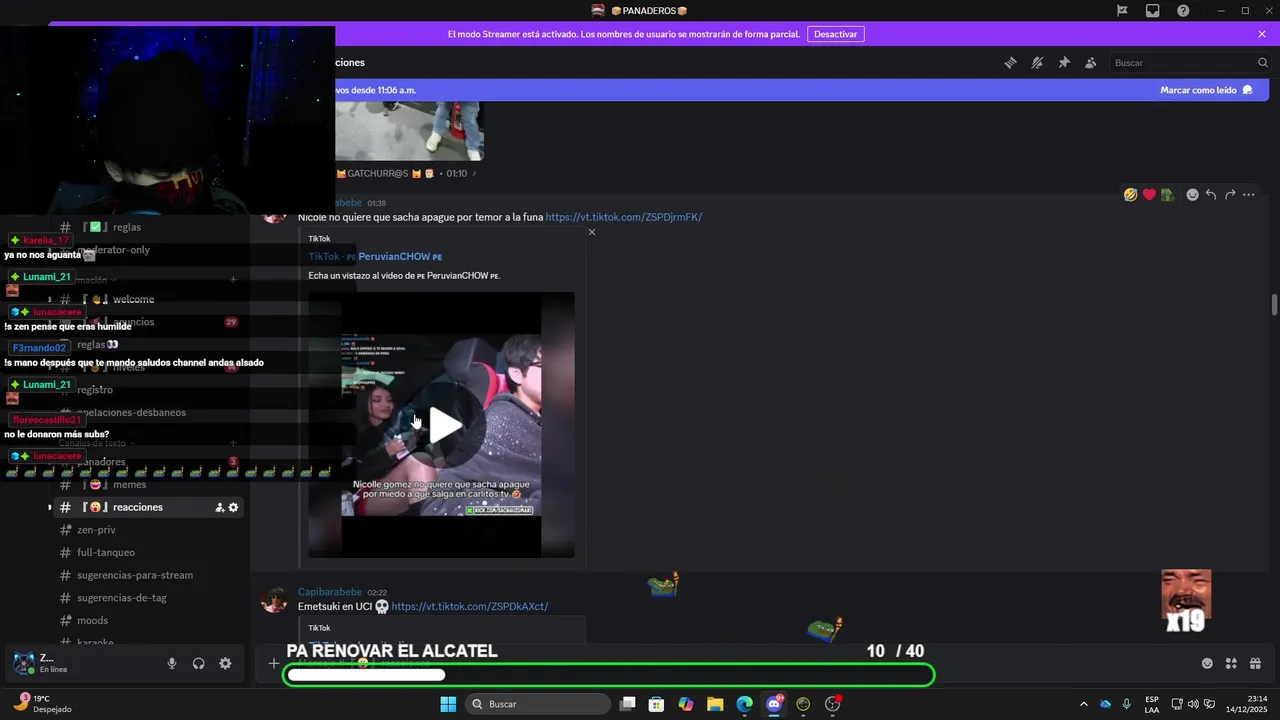Open the moods channel
This screenshot has width=1280, height=720.
tap(150, 621)
